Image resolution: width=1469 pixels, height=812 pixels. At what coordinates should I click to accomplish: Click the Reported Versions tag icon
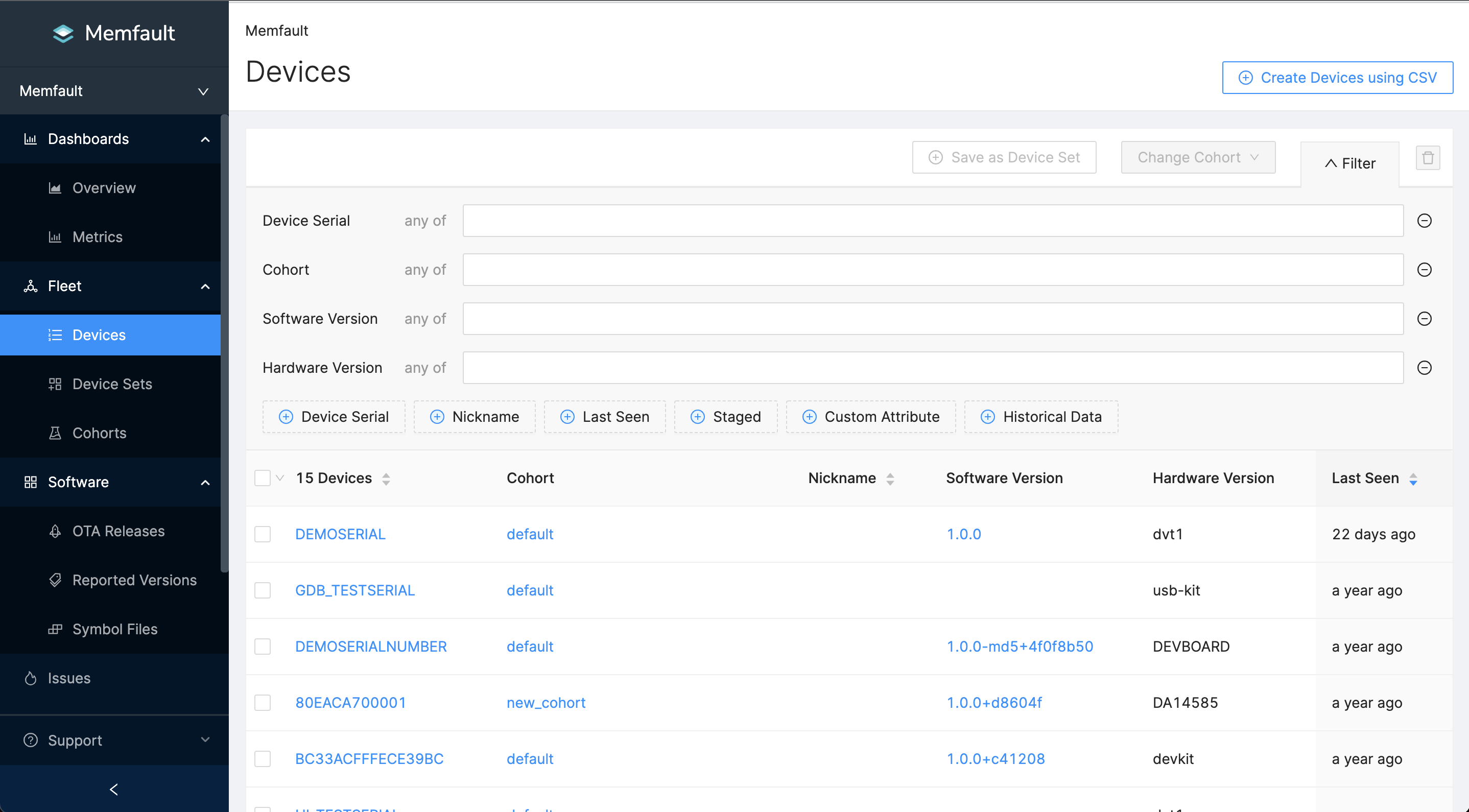[55, 581]
